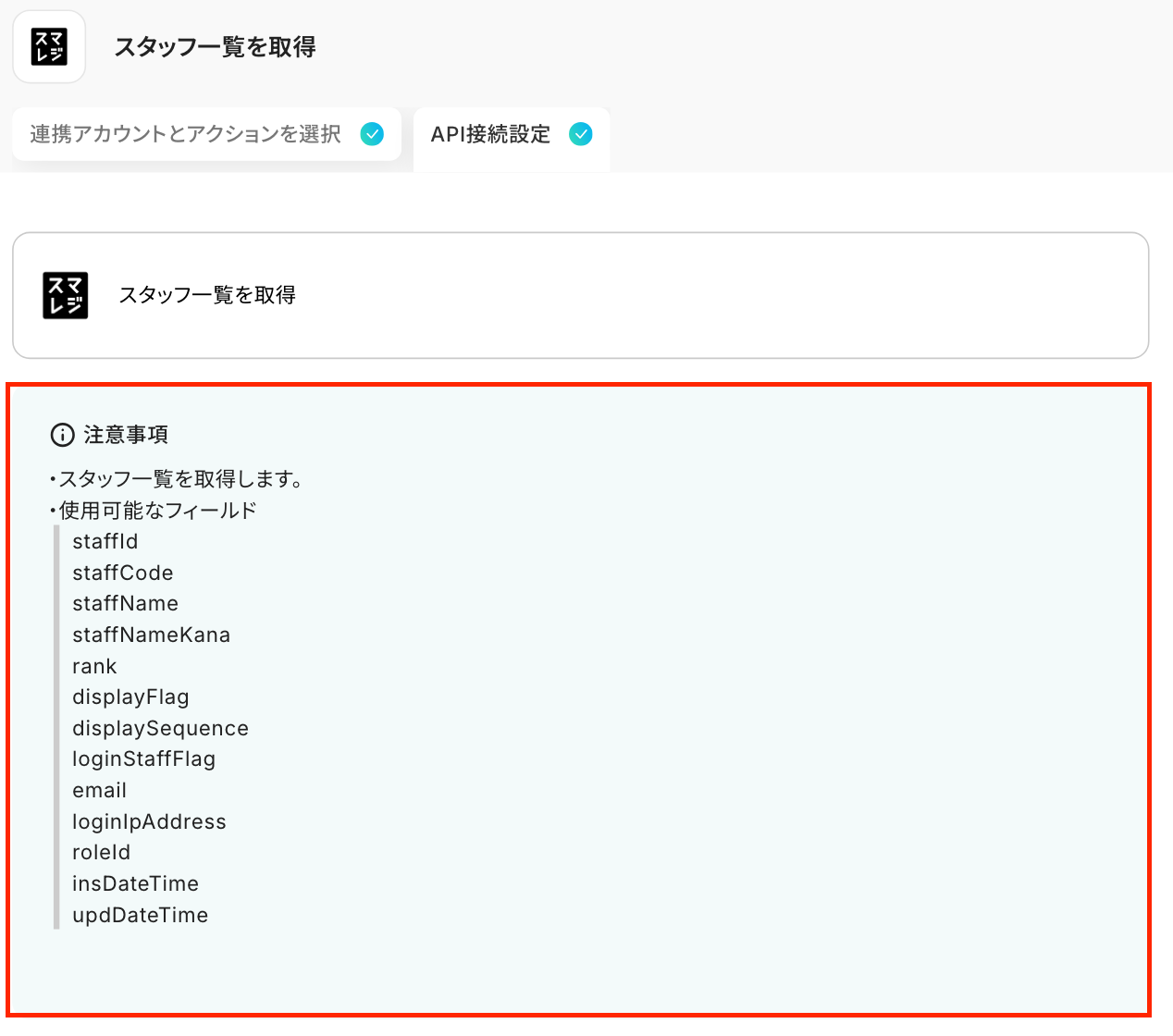
Task: Click the displaySequence field name
Action: (160, 728)
